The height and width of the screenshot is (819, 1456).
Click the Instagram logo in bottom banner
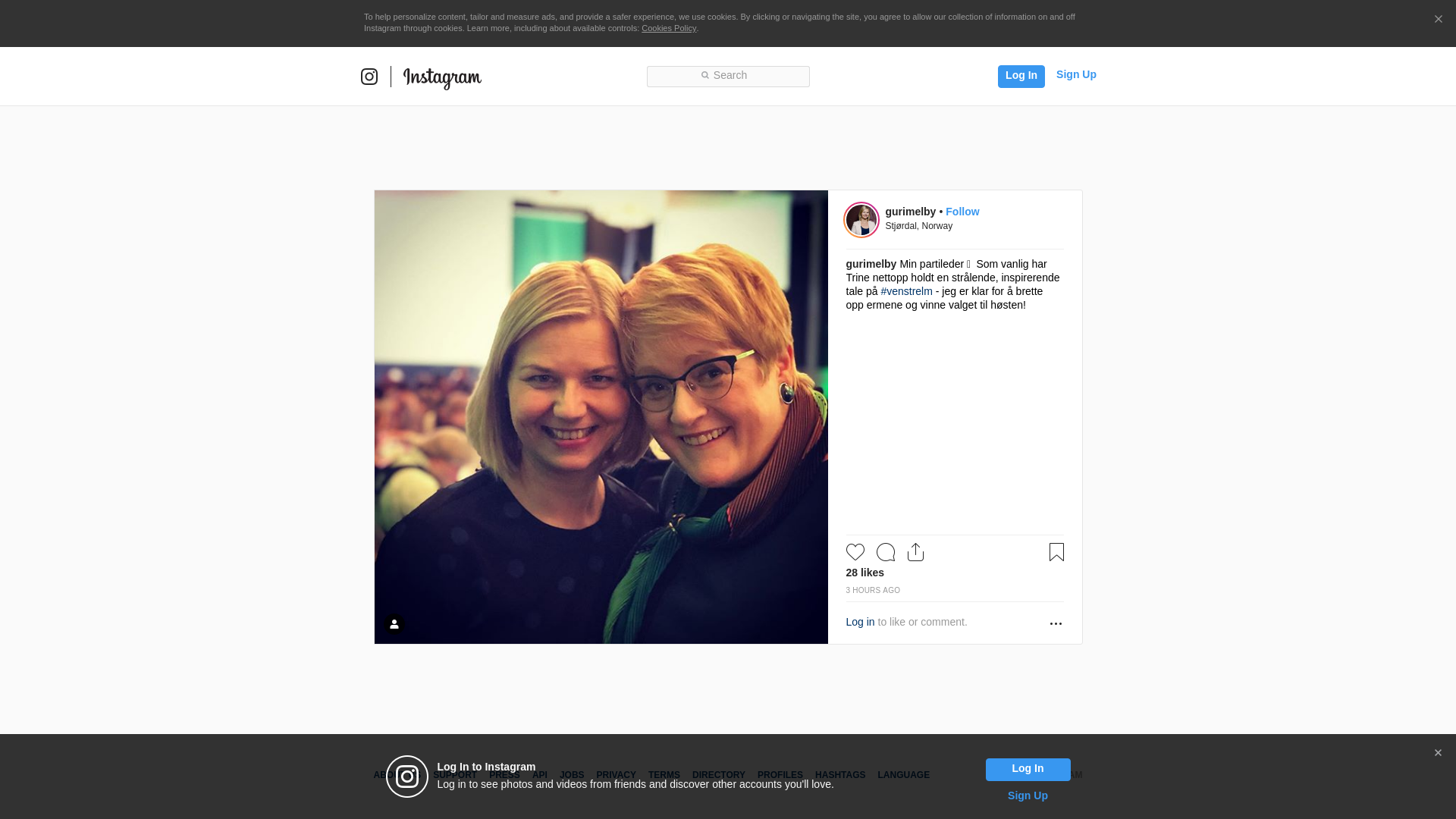(x=407, y=777)
